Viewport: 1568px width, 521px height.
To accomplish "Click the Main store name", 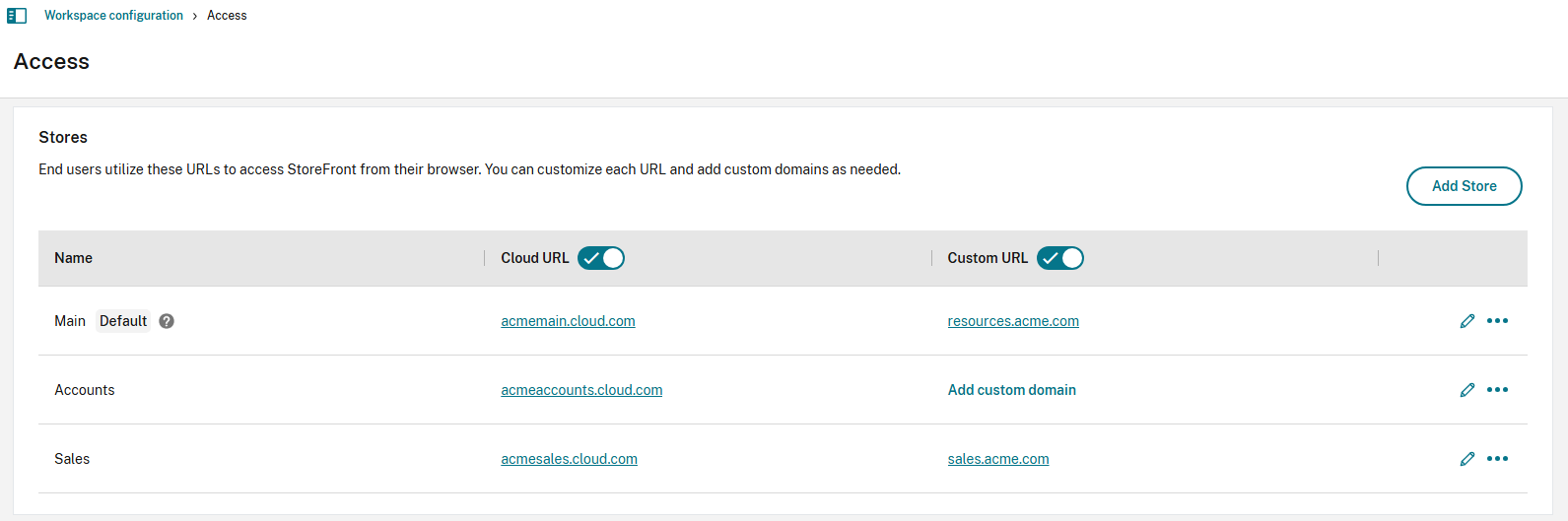I will 70,321.
